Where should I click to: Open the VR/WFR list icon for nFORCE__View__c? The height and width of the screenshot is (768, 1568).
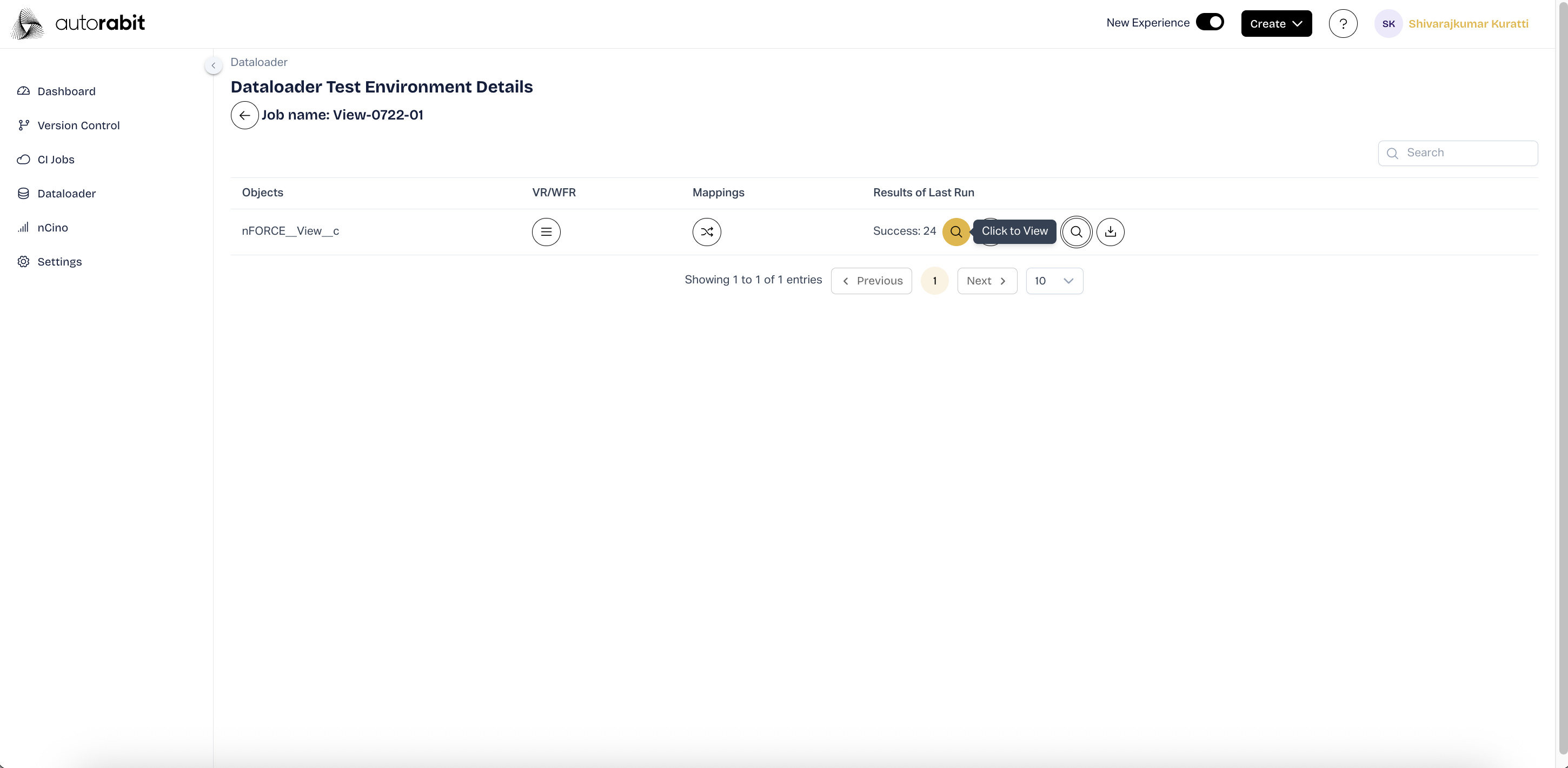pos(546,231)
